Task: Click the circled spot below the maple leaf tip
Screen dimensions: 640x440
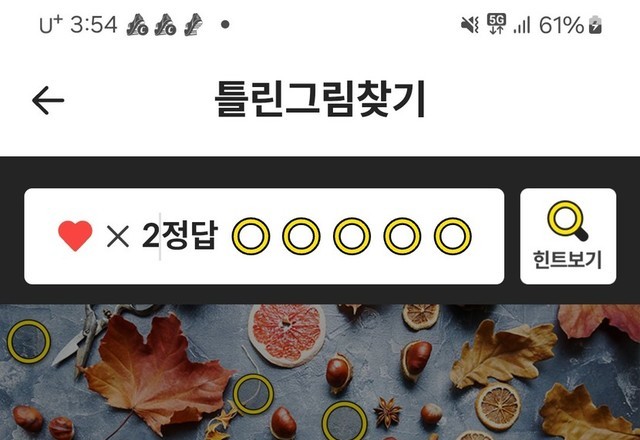Action: (253, 394)
